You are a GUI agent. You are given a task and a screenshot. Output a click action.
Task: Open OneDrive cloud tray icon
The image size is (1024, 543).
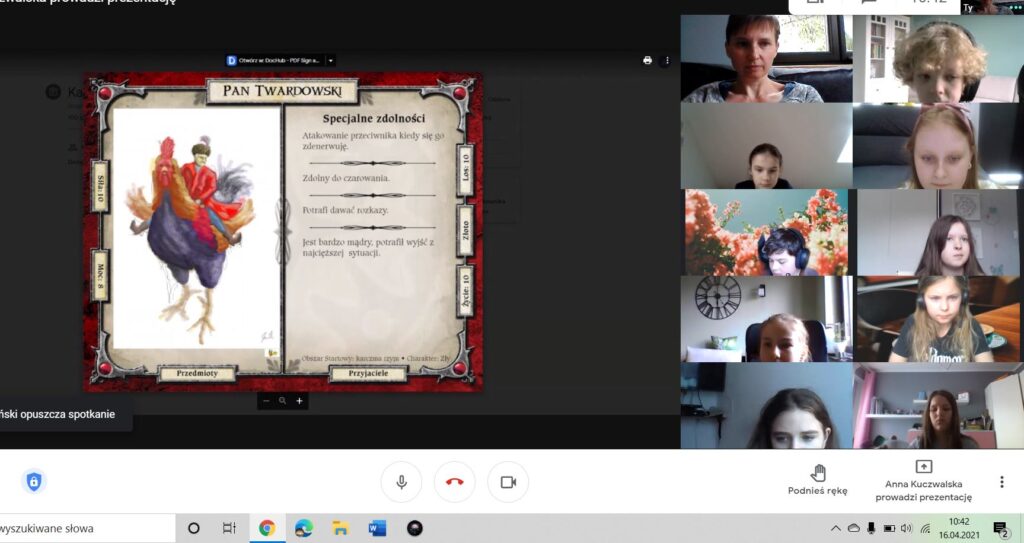tap(853, 528)
